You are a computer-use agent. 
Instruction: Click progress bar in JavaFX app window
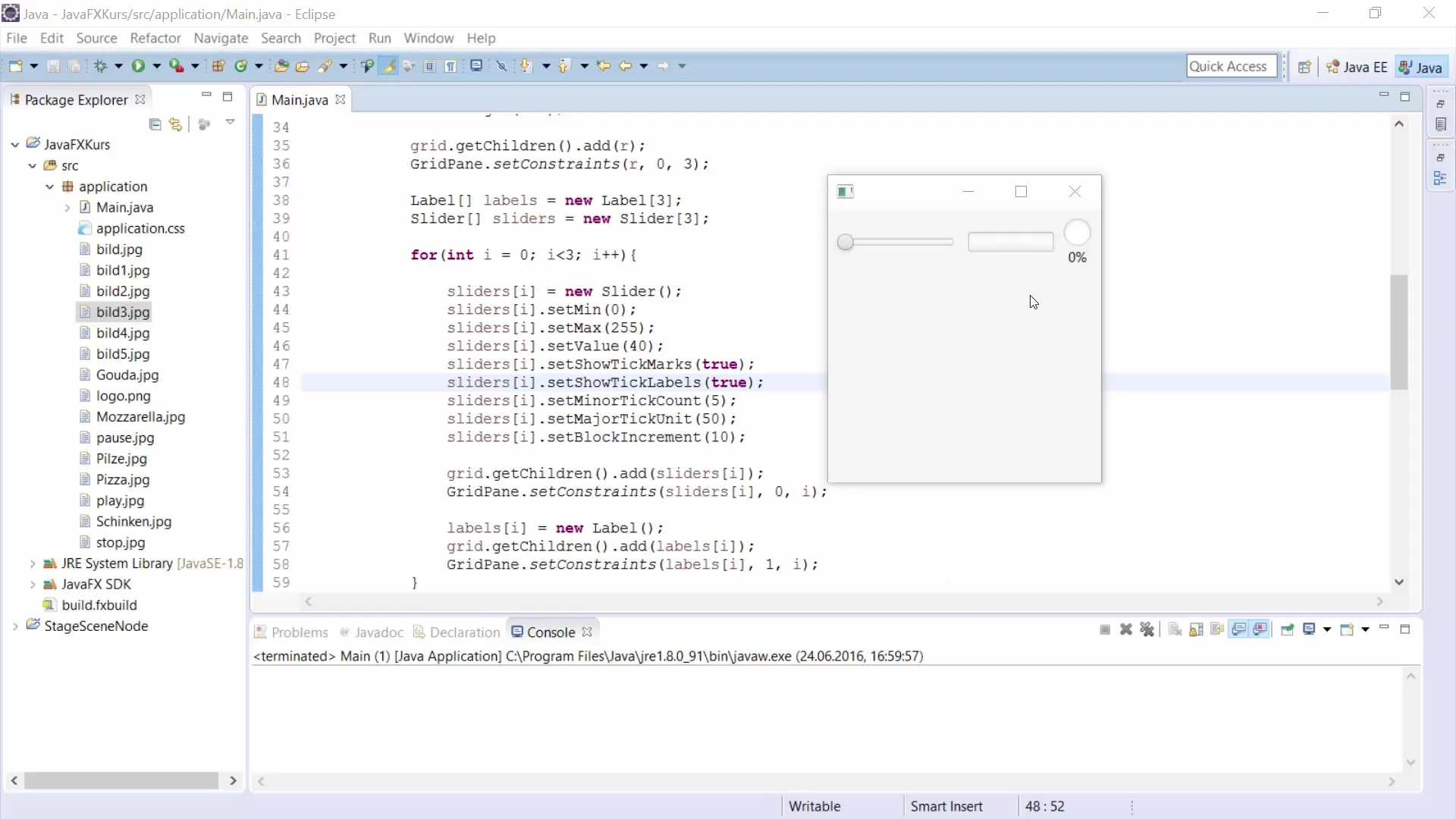[x=1011, y=242]
